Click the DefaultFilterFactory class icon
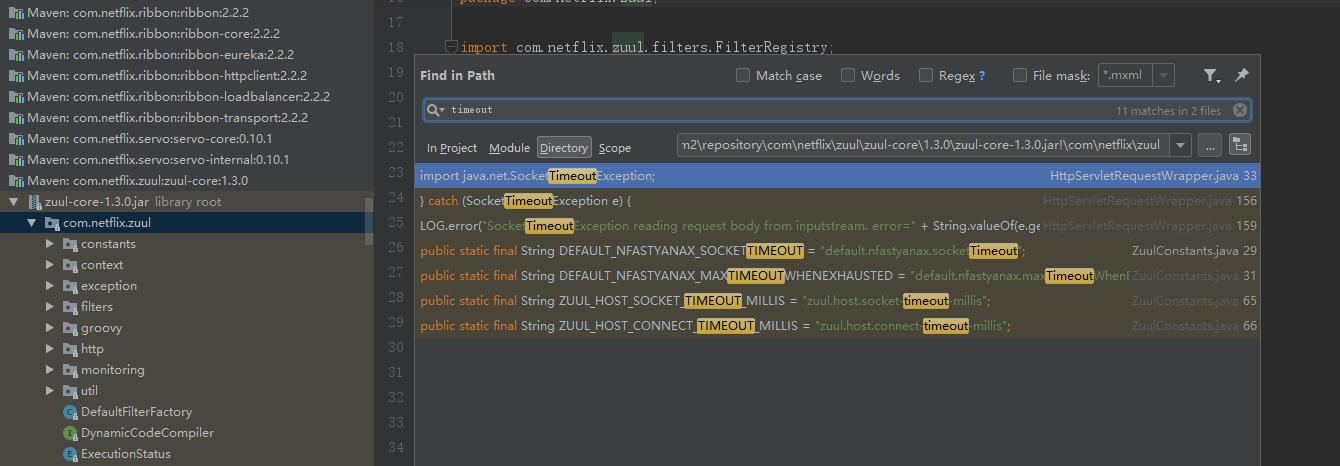1340x466 pixels. pyautogui.click(x=70, y=412)
